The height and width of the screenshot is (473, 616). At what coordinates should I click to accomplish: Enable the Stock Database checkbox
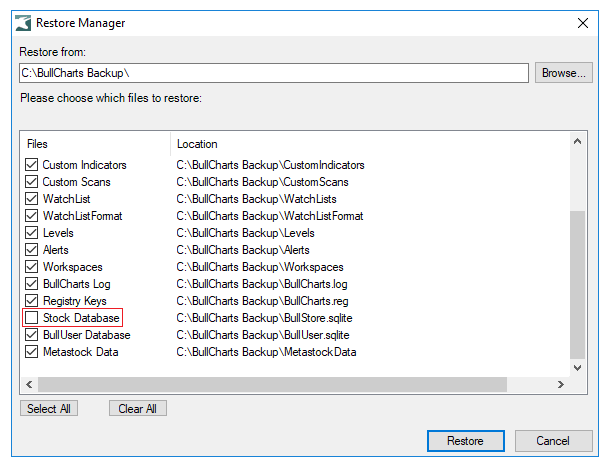coord(31,317)
